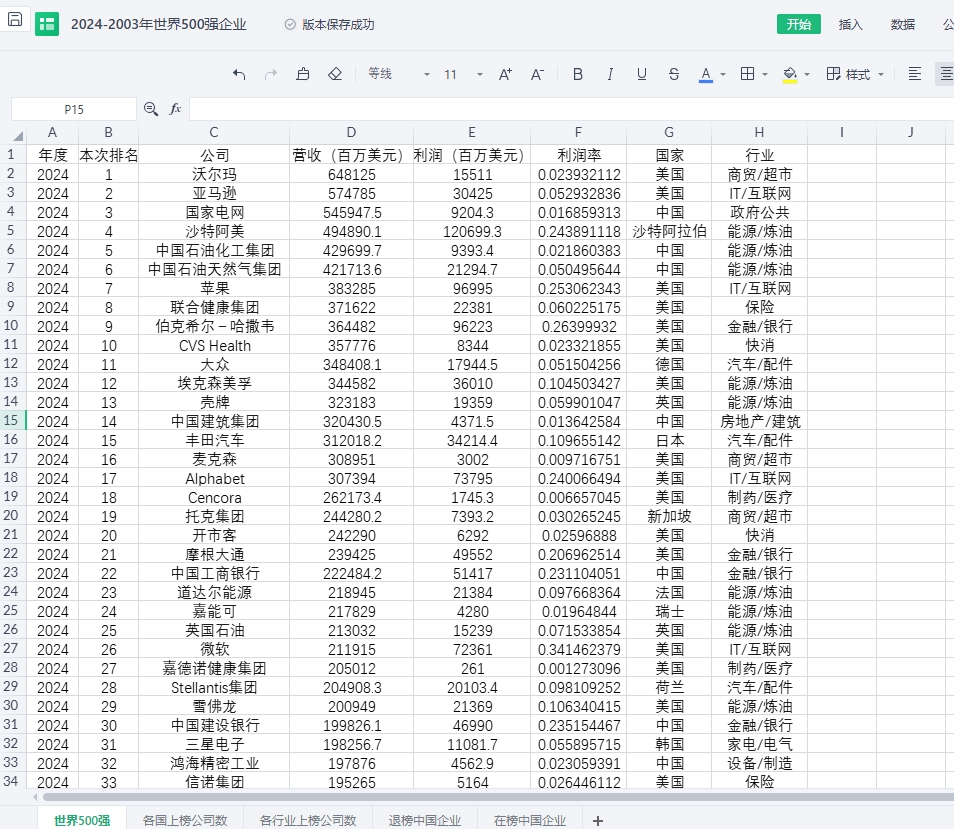Click the cell containing Alphabet
Screen dimensions: 954x829
pos(214,479)
